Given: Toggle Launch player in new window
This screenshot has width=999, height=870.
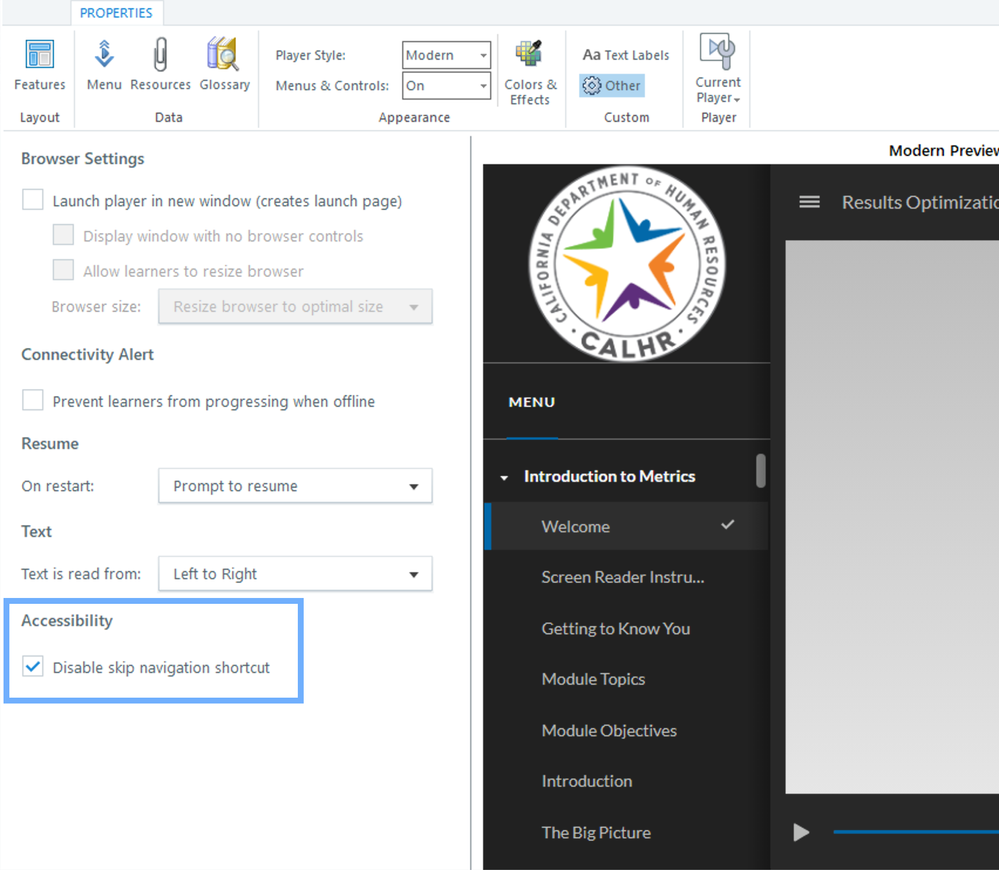Looking at the screenshot, I should click(32, 199).
